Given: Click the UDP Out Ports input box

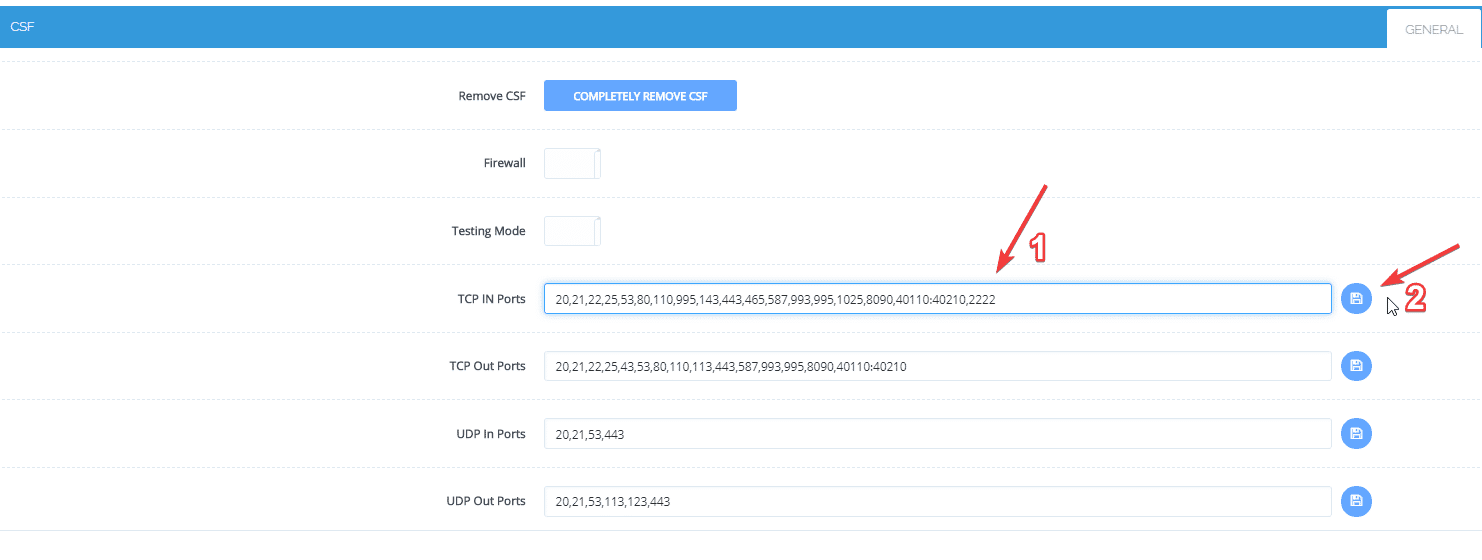Looking at the screenshot, I should (x=937, y=501).
